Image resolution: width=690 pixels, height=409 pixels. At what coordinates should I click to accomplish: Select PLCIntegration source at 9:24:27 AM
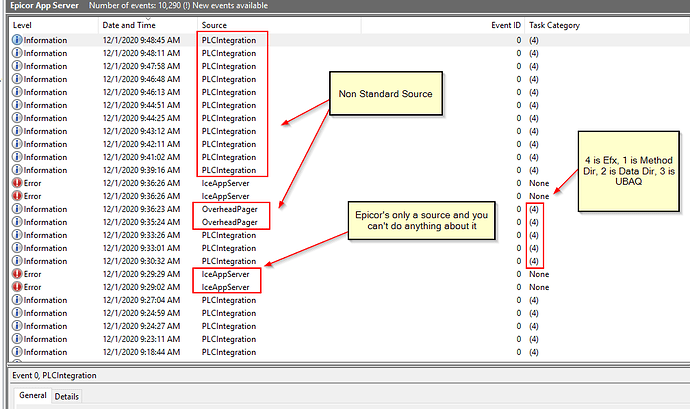pos(229,326)
